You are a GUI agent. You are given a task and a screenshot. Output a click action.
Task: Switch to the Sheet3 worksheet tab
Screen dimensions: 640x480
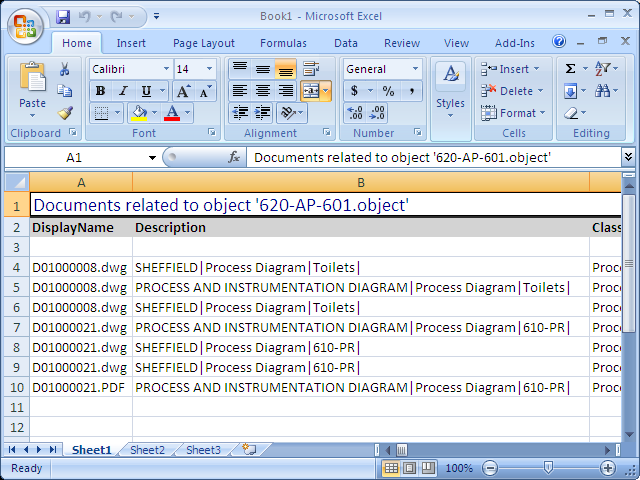pos(203,450)
